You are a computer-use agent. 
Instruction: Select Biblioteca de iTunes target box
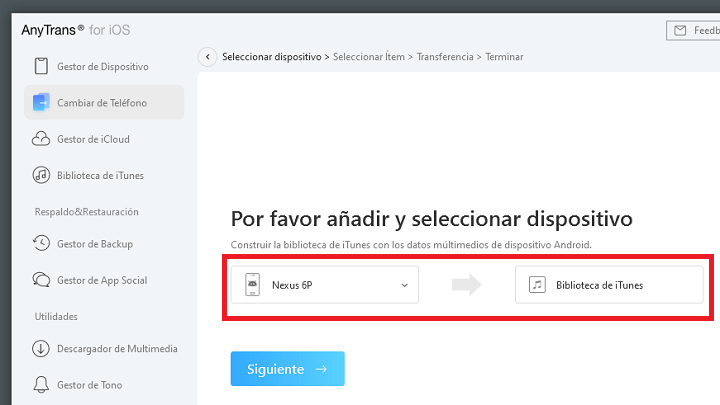coord(609,285)
